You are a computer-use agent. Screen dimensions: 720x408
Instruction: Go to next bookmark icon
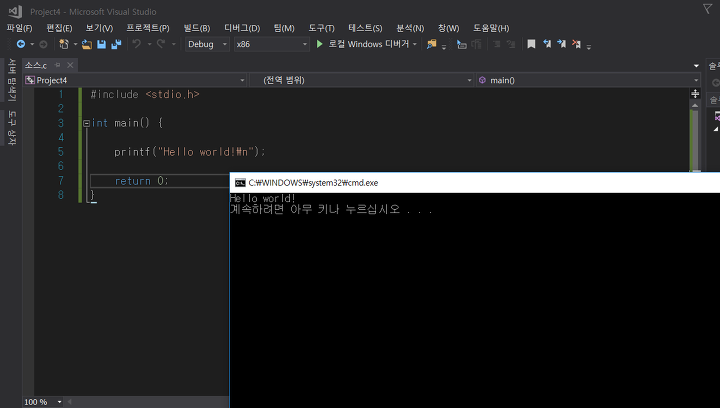pos(562,44)
